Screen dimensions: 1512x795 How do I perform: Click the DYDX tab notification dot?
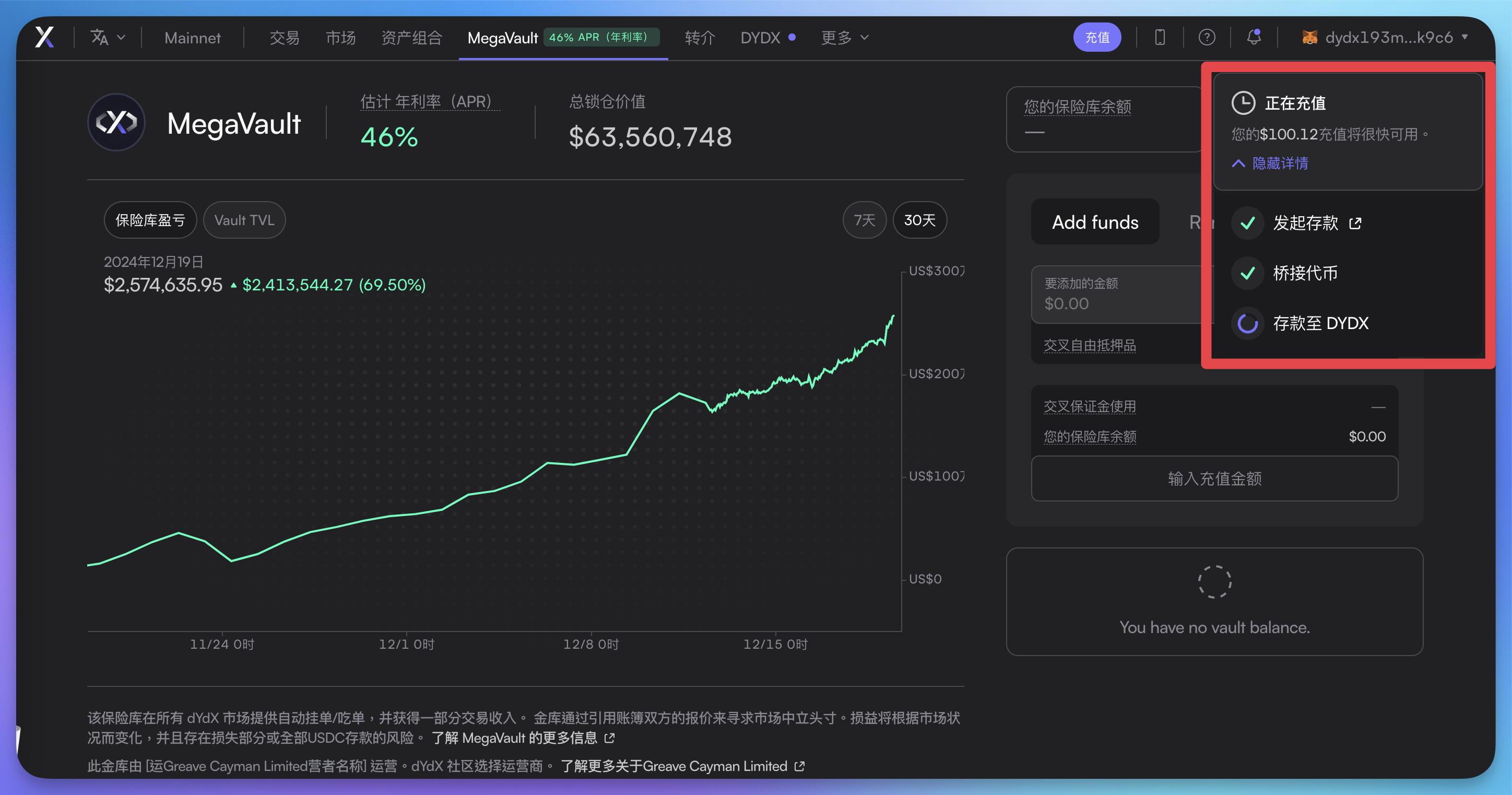[x=792, y=37]
